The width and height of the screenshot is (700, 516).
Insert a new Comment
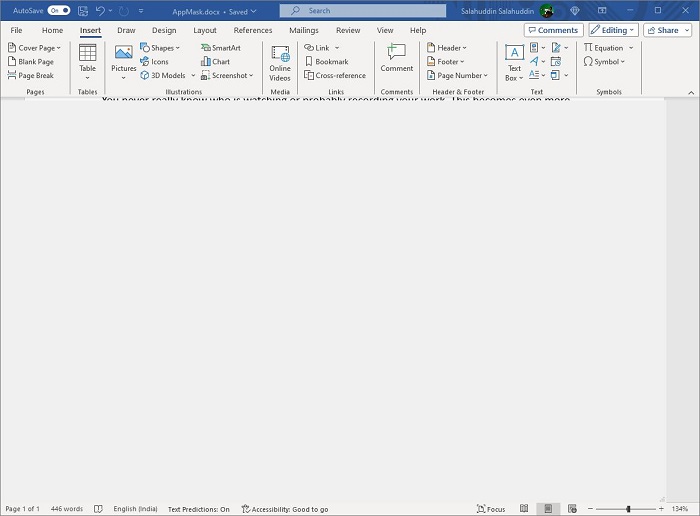[x=396, y=58]
